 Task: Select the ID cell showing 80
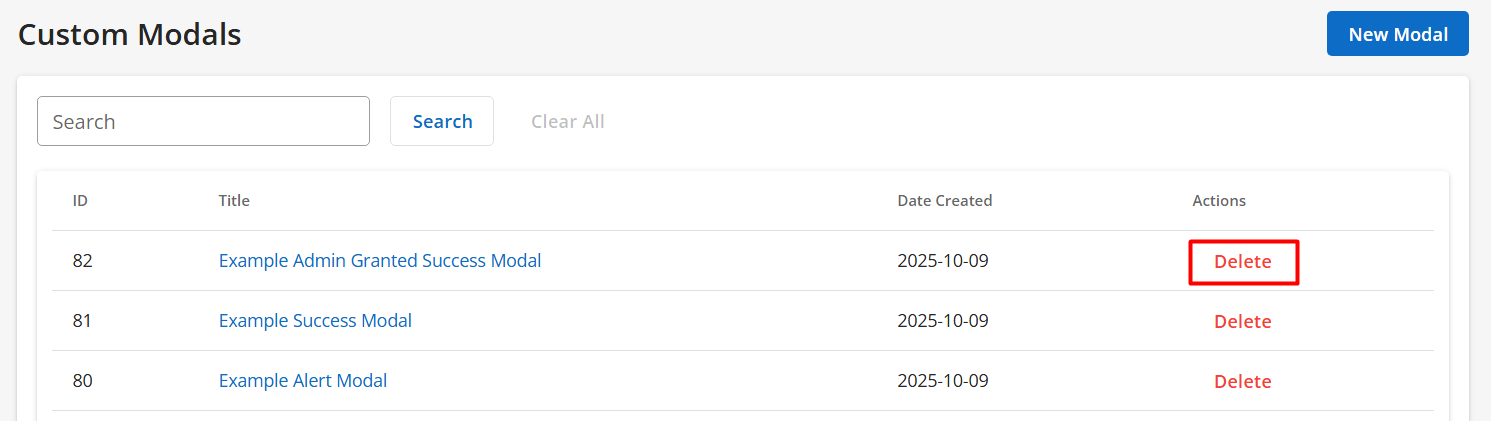pos(82,381)
